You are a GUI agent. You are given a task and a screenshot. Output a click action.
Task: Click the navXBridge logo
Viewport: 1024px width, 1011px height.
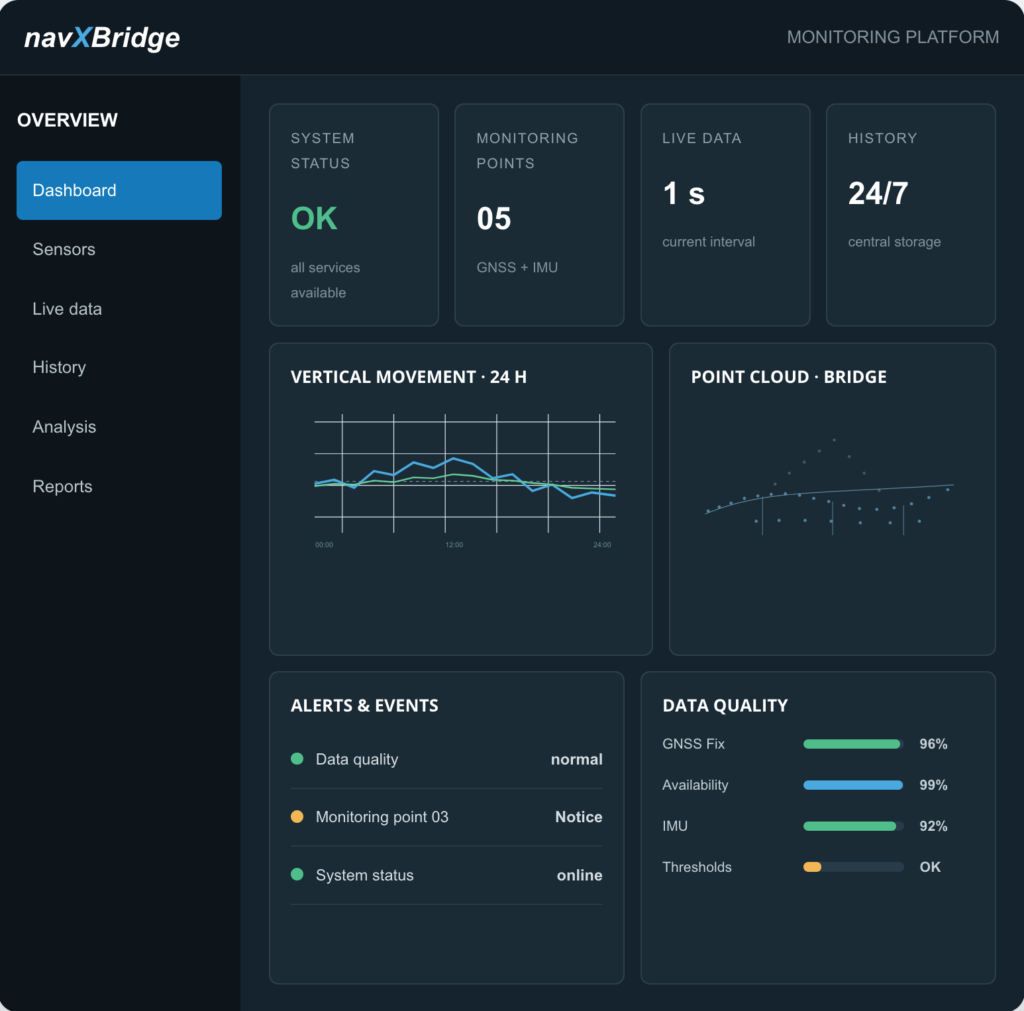coord(102,38)
